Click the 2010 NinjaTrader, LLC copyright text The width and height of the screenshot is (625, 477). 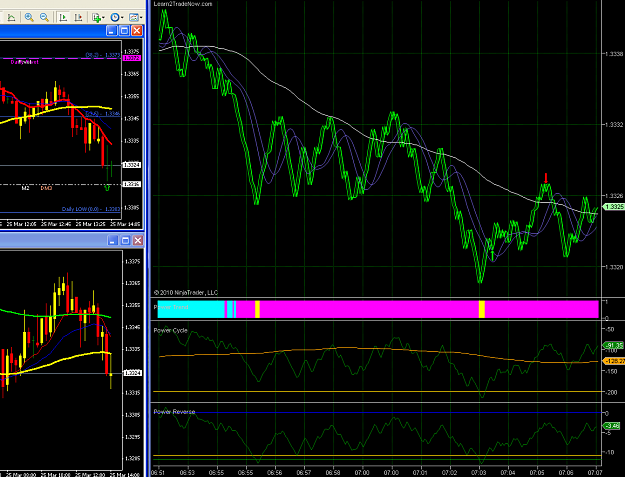[186, 292]
